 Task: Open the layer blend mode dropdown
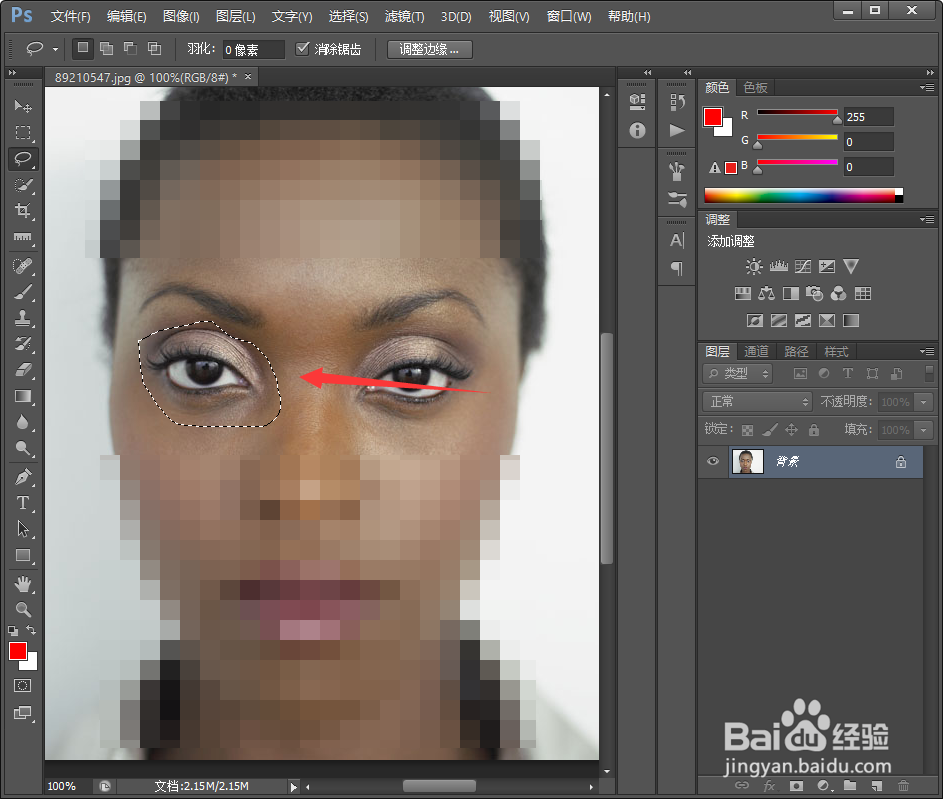(757, 401)
